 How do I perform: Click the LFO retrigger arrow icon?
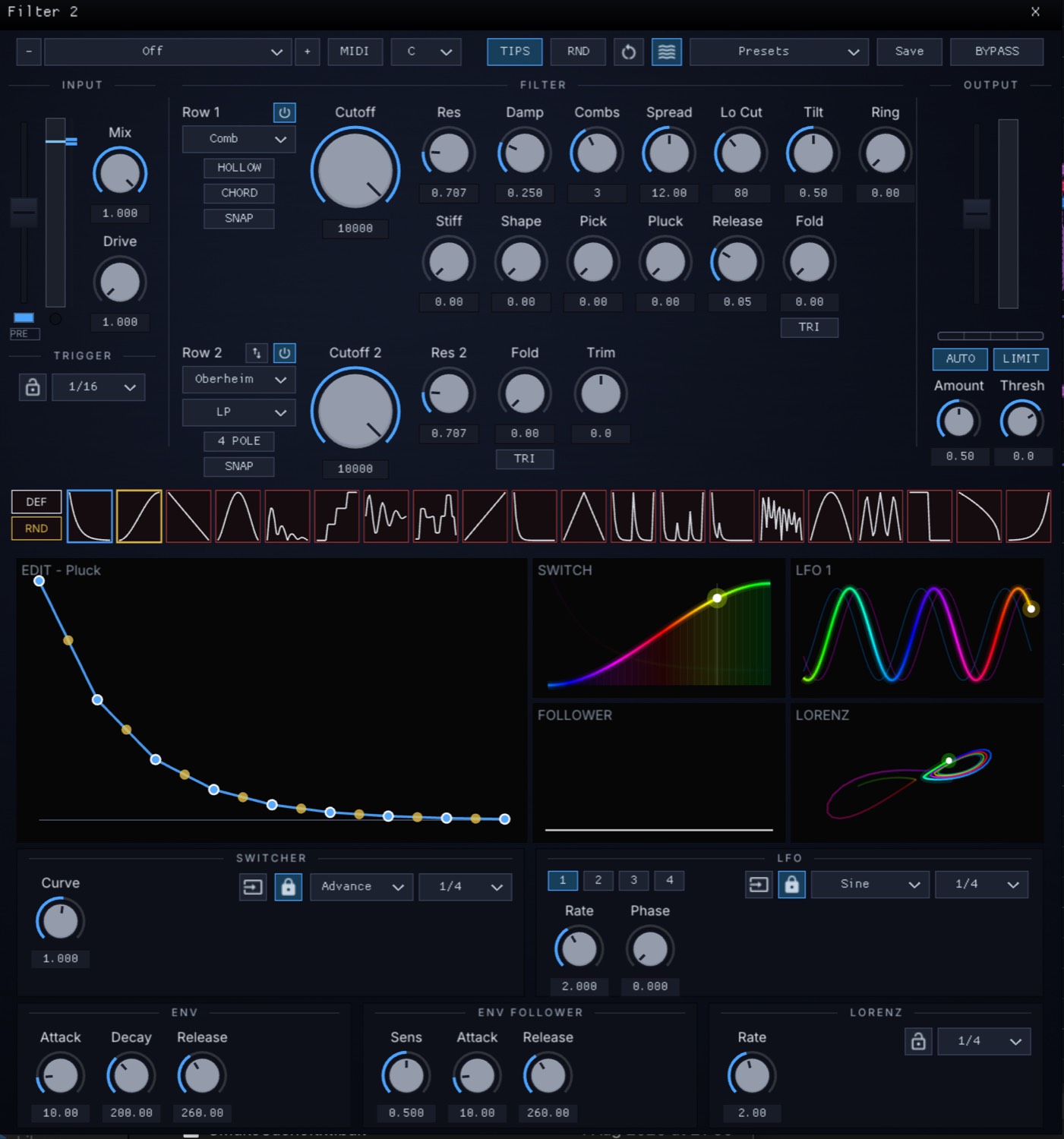click(x=758, y=885)
